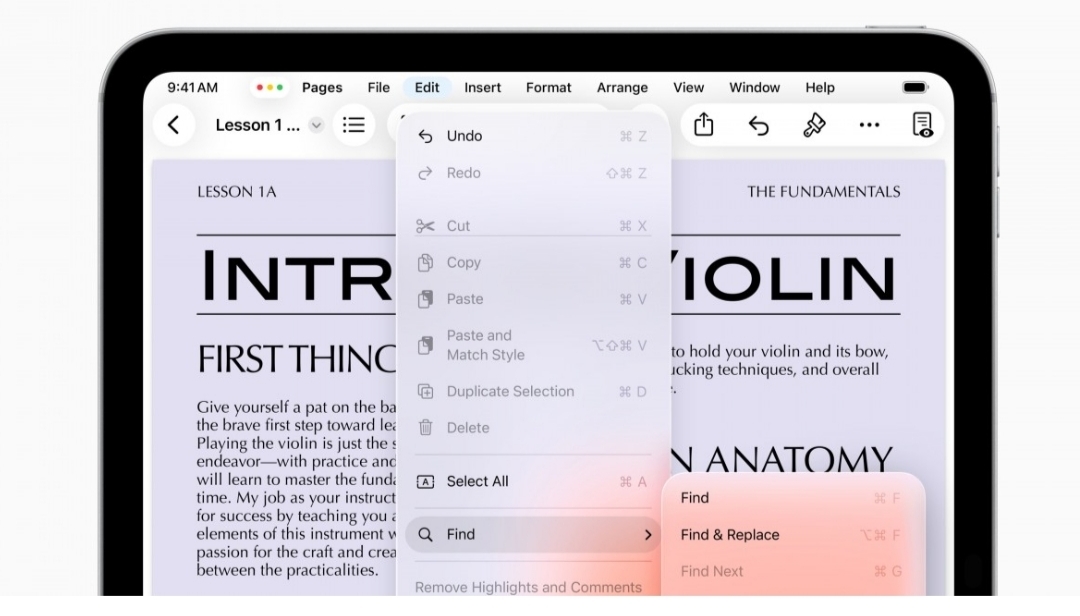This screenshot has height=616, width=1080.
Task: Choose Find Next in submenu
Action: coord(791,571)
